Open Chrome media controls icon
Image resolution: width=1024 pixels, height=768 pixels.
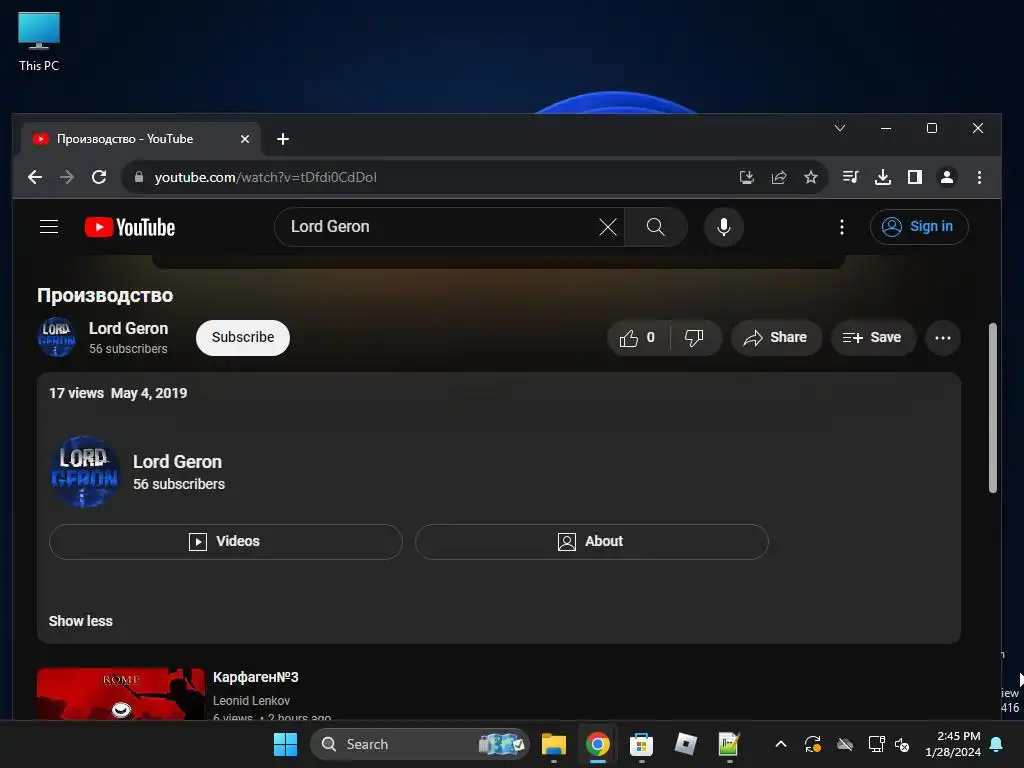click(850, 177)
